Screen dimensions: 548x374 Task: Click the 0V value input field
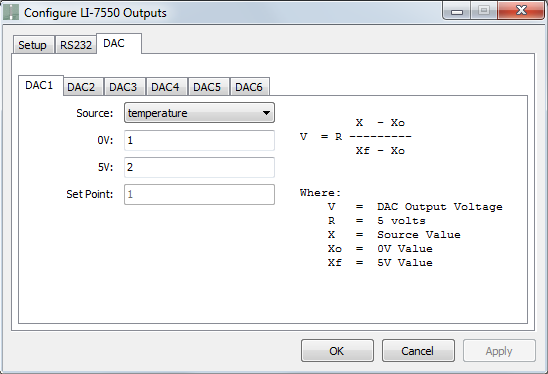[x=199, y=141]
